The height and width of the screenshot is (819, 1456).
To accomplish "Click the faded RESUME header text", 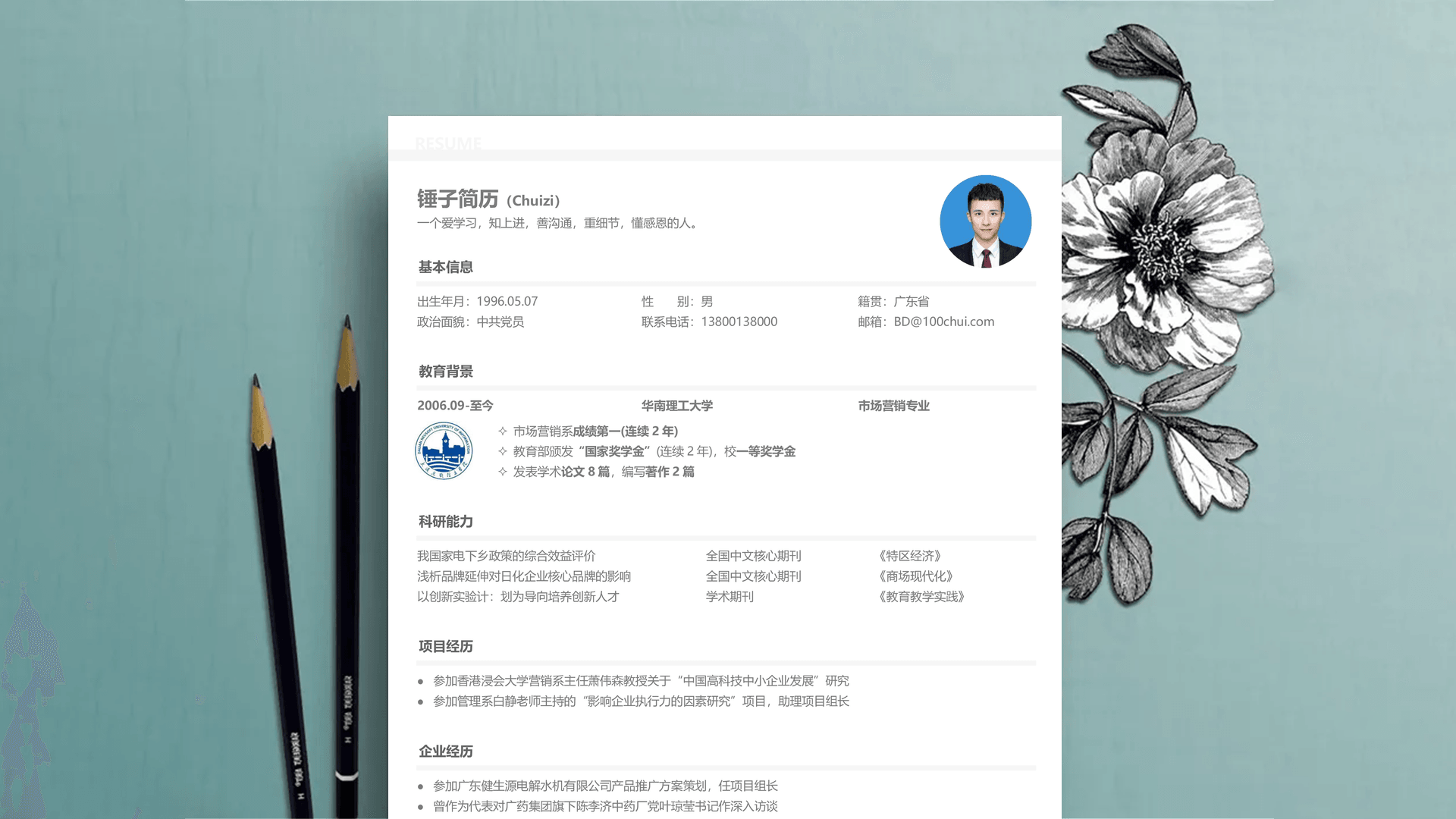I will pyautogui.click(x=448, y=143).
